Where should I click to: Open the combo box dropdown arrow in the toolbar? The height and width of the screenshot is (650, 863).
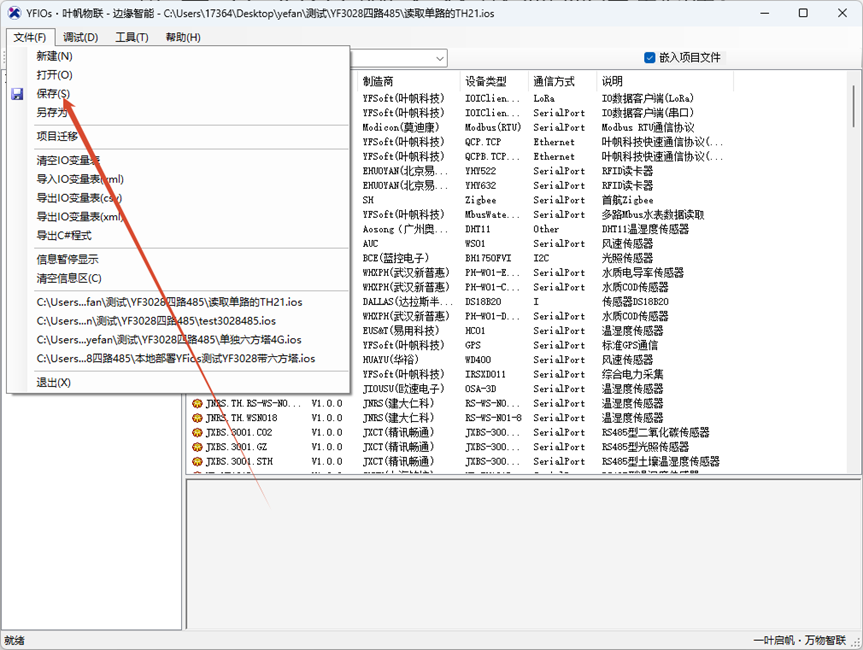pyautogui.click(x=440, y=58)
